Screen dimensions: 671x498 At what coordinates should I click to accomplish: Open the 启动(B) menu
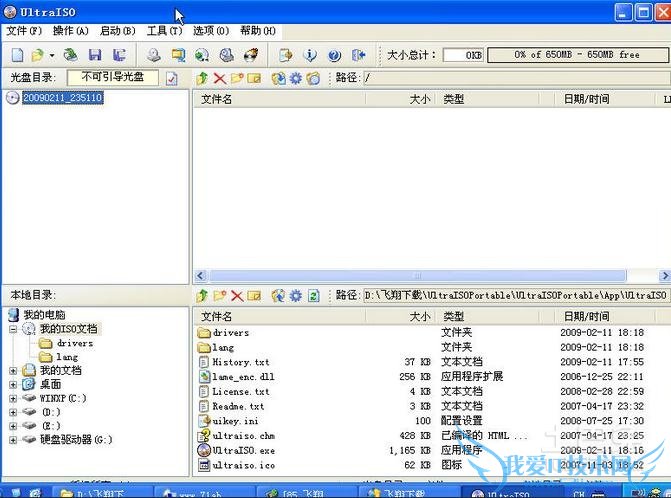pos(118,31)
